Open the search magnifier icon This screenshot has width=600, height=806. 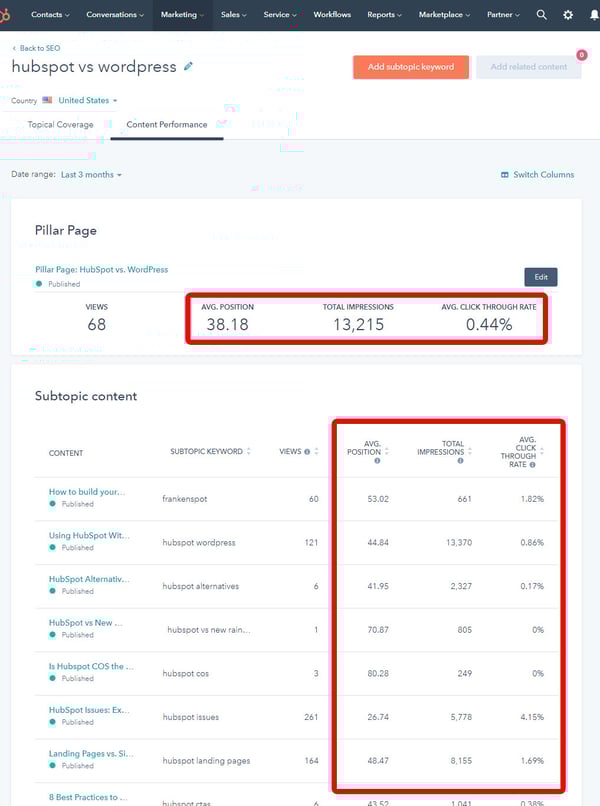tap(541, 15)
